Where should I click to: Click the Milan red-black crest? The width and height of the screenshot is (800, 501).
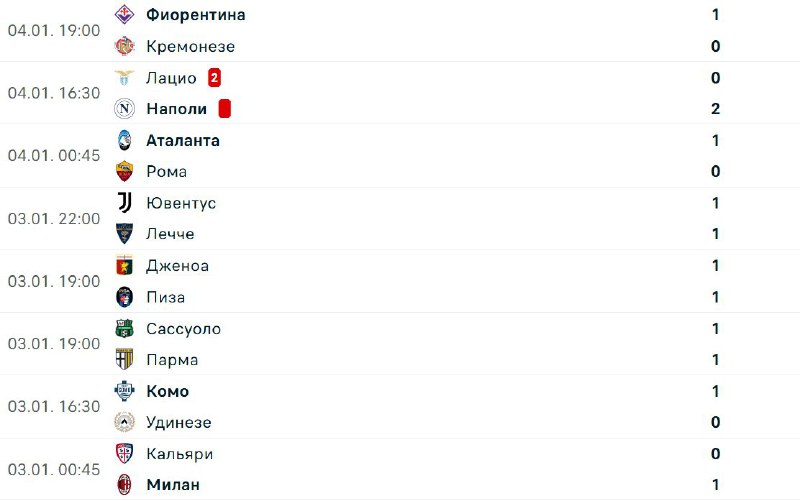pyautogui.click(x=124, y=485)
